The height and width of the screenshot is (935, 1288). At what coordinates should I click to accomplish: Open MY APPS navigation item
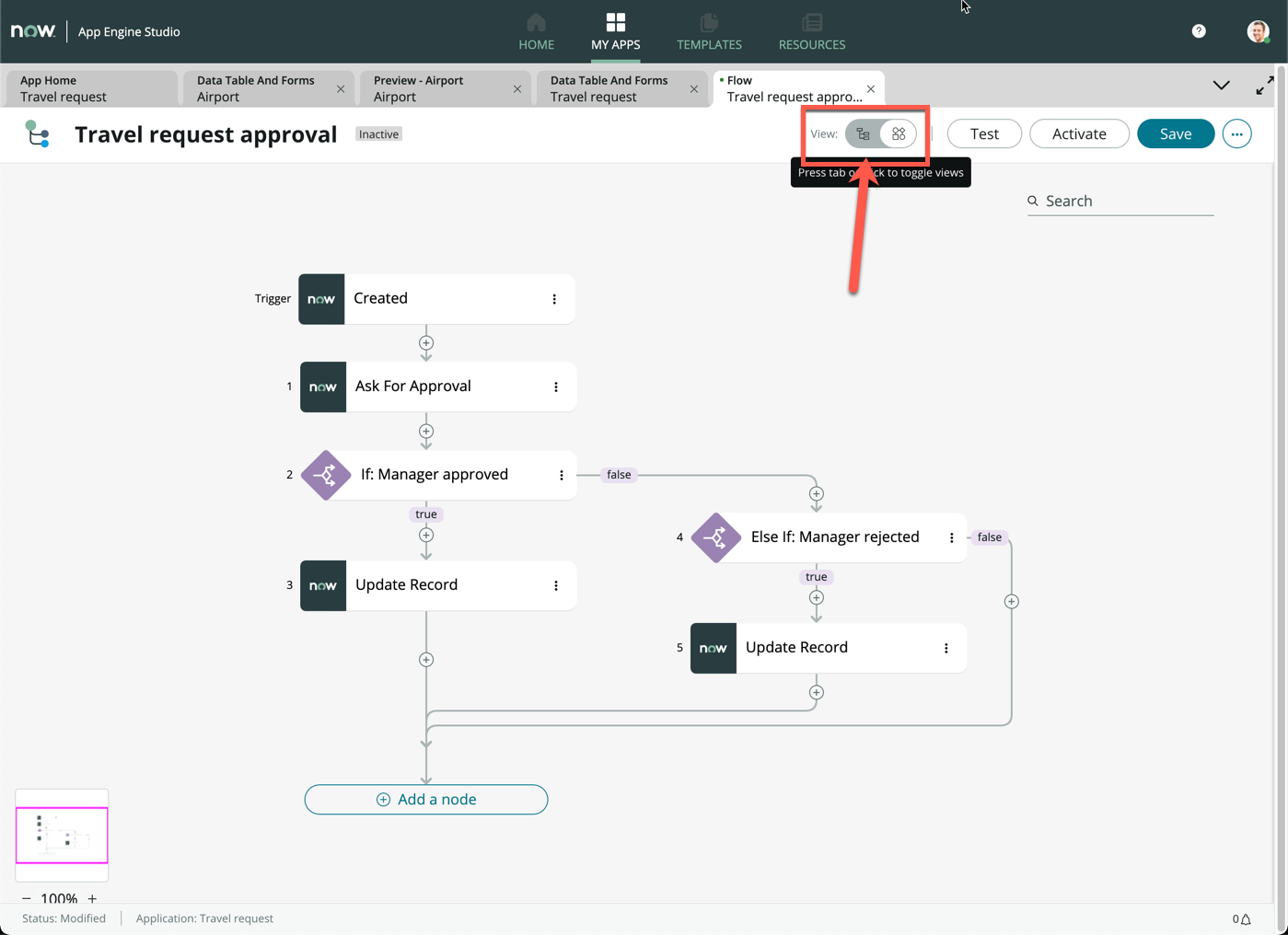pyautogui.click(x=615, y=32)
